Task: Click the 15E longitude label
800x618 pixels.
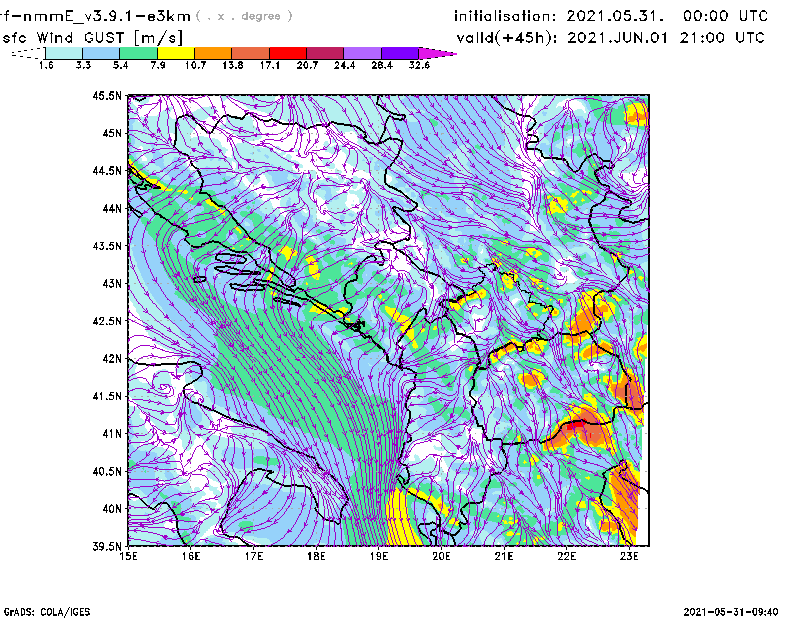Action: point(128,556)
